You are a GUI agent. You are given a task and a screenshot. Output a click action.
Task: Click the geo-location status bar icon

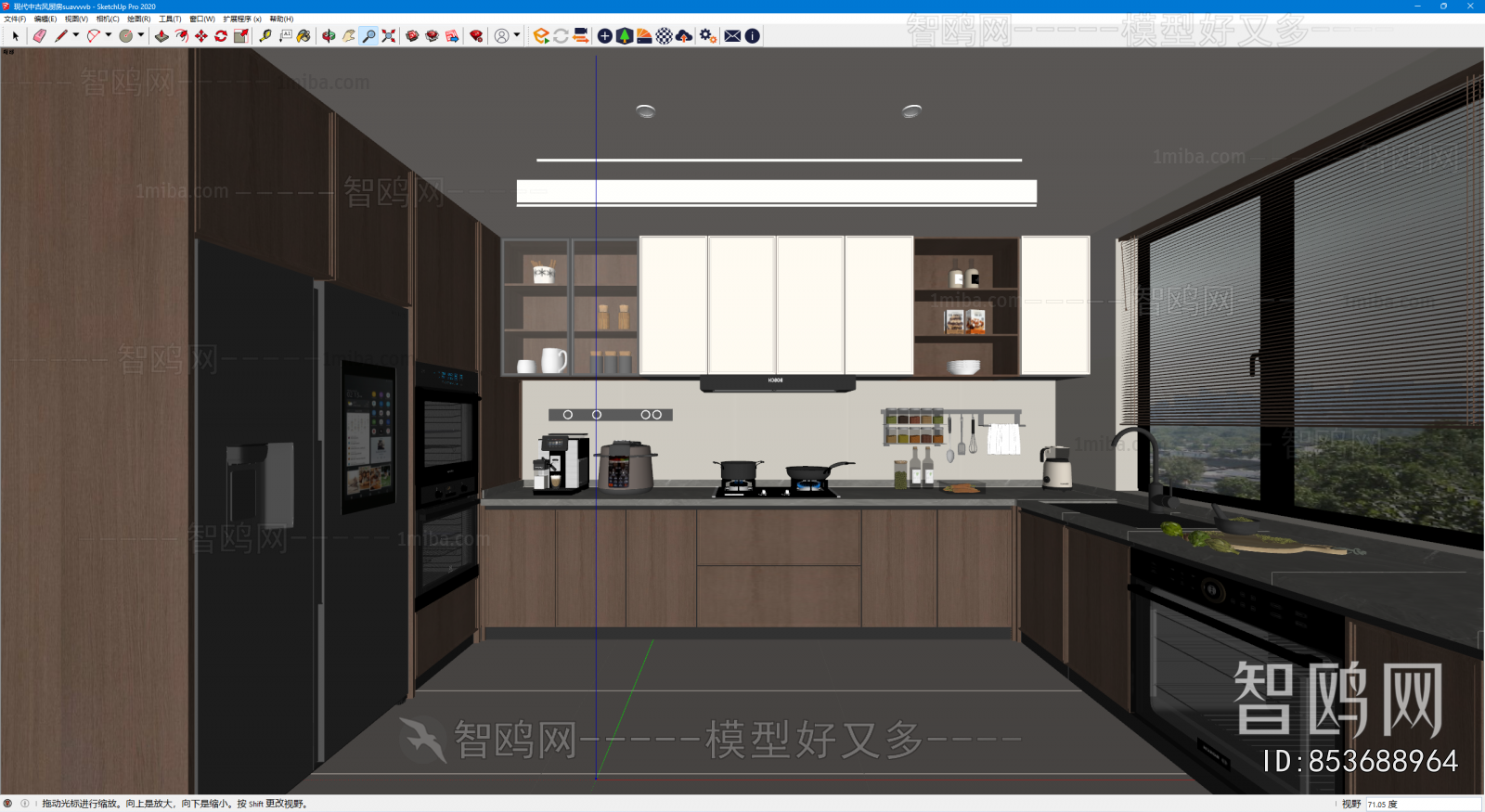(x=8, y=804)
